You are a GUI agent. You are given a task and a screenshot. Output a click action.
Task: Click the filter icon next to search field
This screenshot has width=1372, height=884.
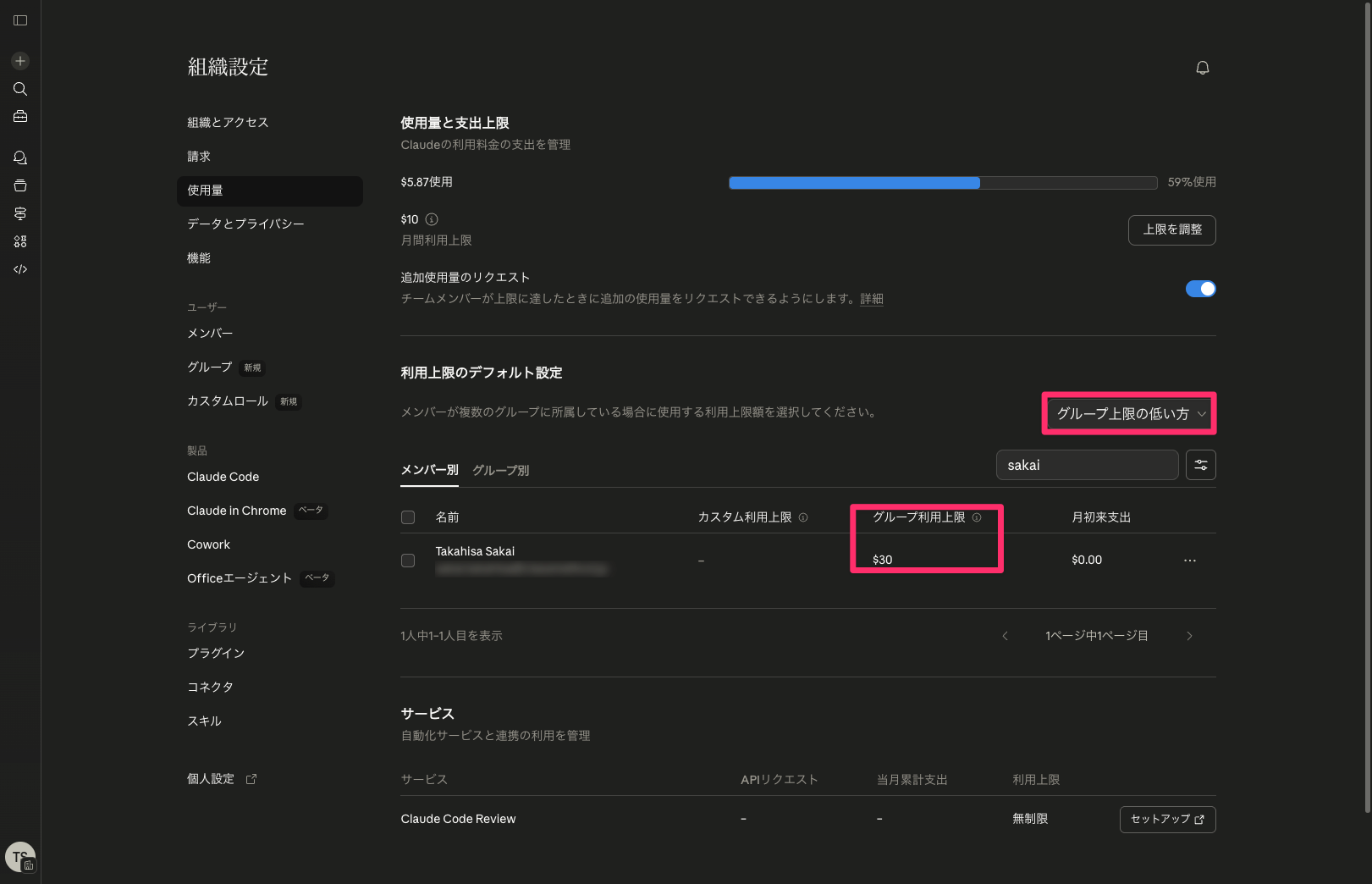click(1200, 464)
